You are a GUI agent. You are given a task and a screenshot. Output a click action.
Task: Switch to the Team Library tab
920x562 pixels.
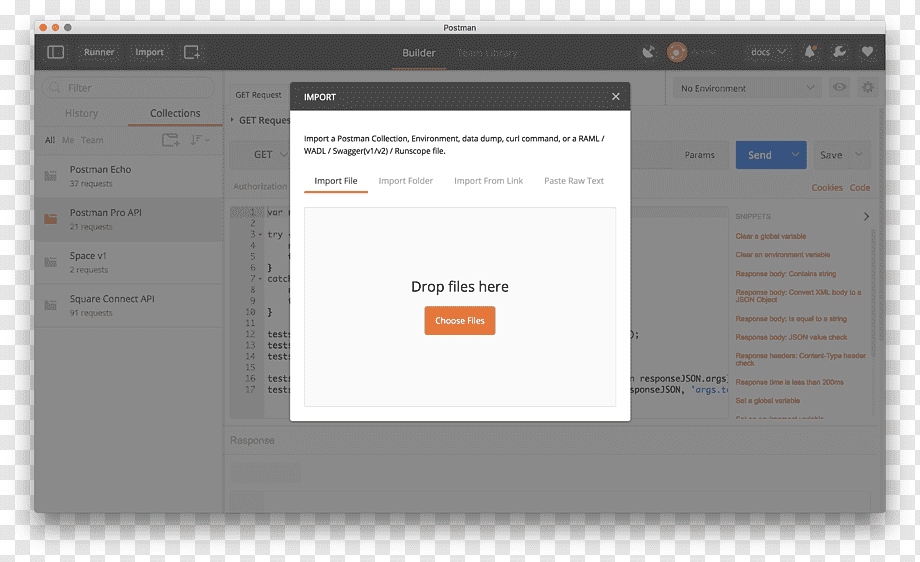coord(487,53)
